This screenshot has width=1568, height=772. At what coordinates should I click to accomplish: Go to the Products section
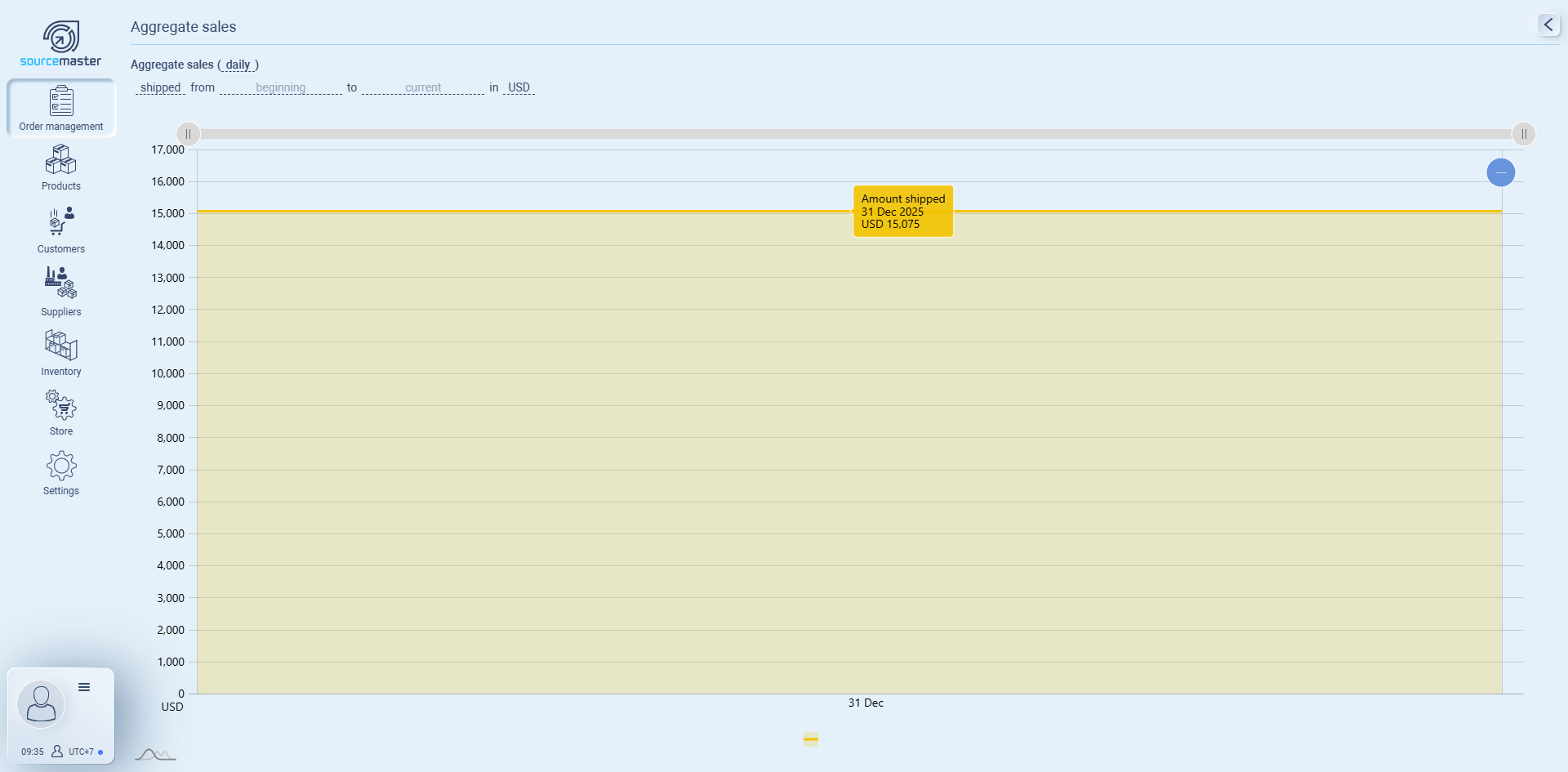click(61, 167)
